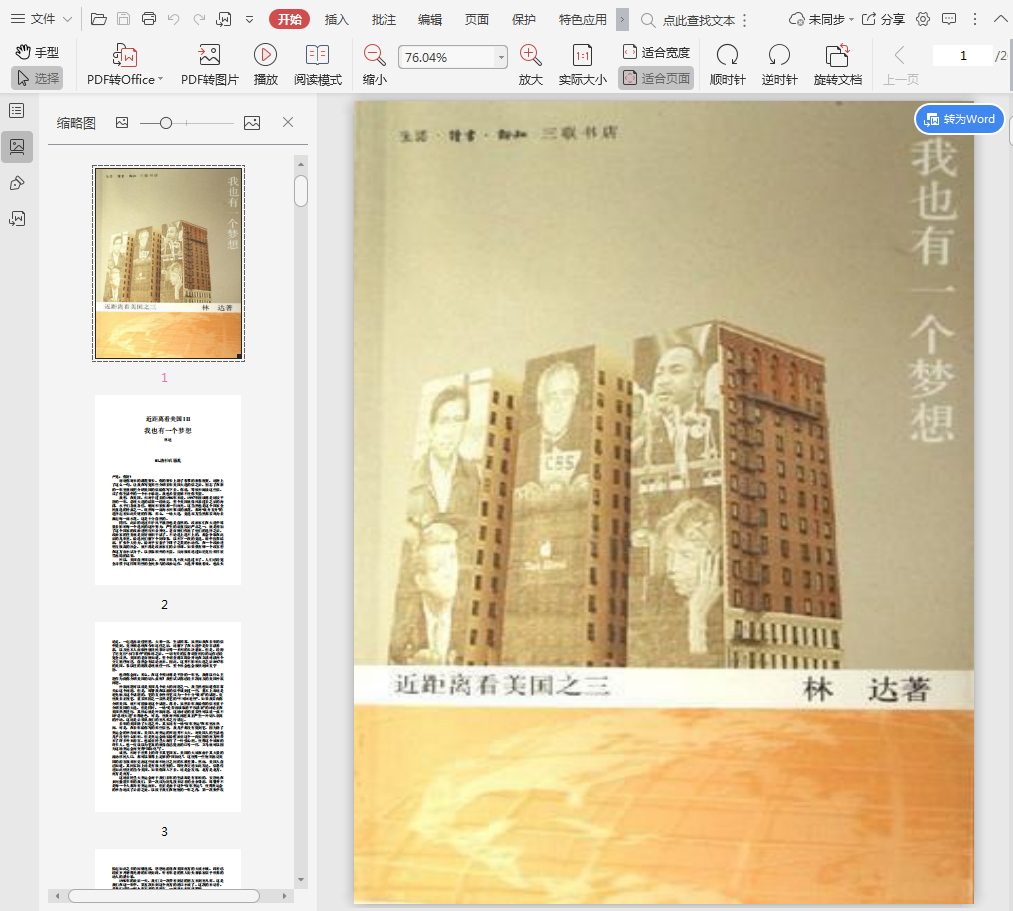Viewport: 1013px width, 911px height.
Task: Shrink thumbnails with small image icon
Action: 122,123
